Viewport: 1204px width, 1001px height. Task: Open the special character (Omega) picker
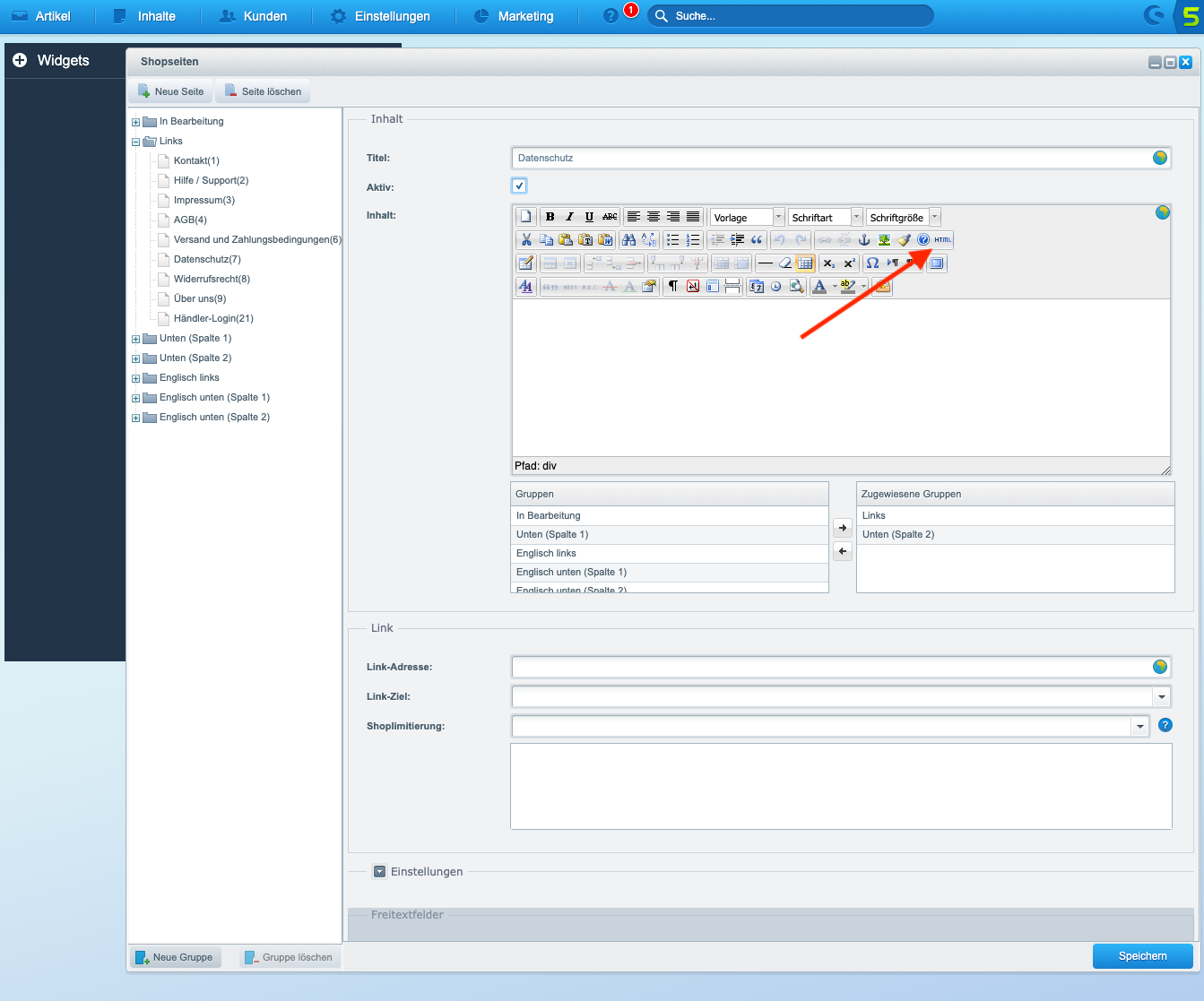871,263
